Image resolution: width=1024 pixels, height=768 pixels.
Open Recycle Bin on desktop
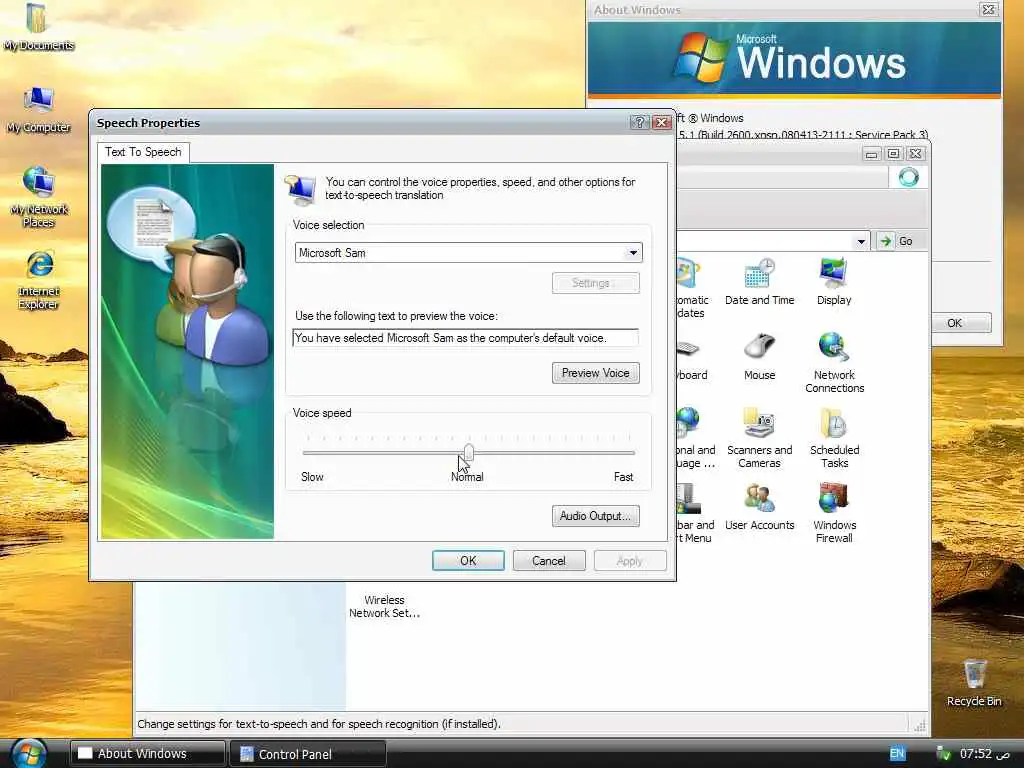(x=974, y=682)
